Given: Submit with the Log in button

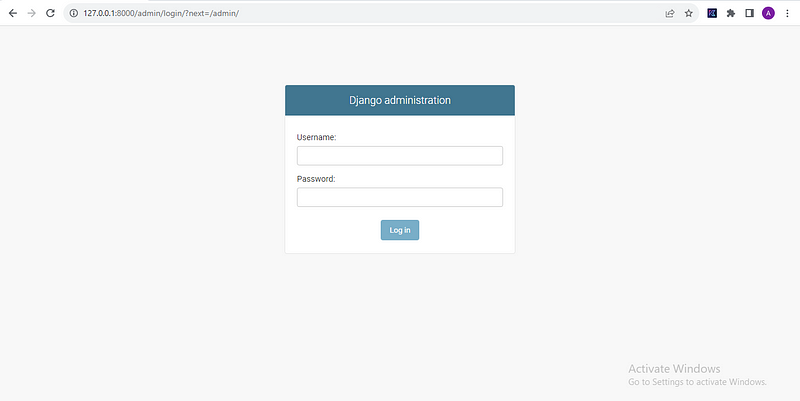Looking at the screenshot, I should (x=399, y=230).
